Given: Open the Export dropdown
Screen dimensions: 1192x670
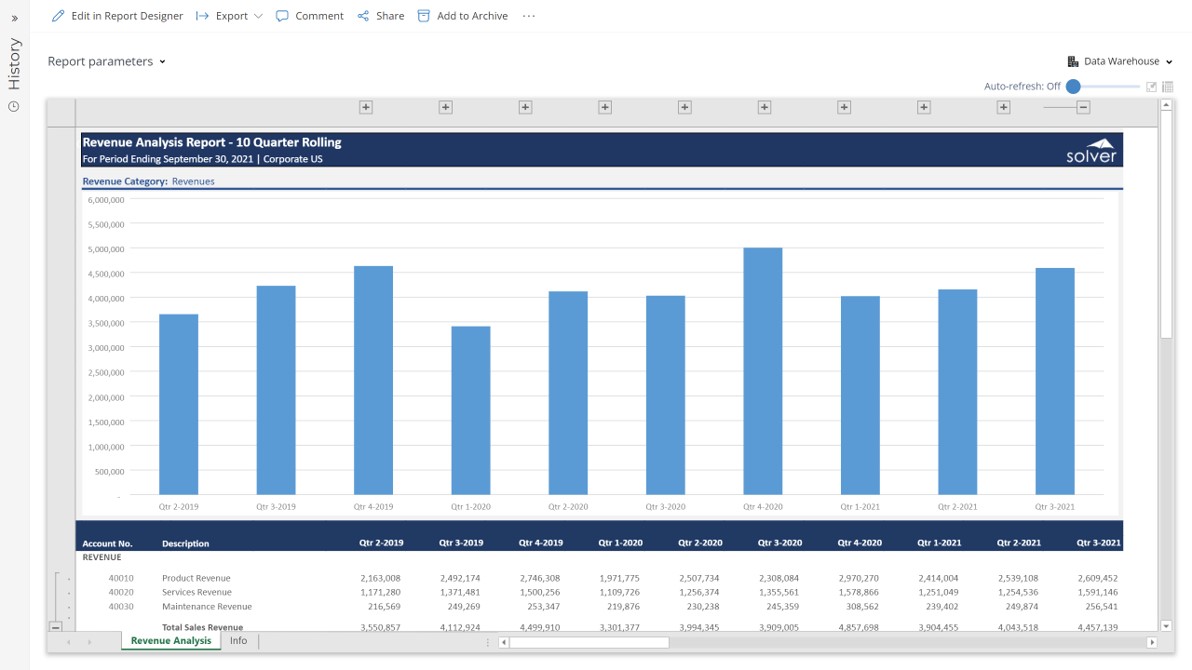Looking at the screenshot, I should click(x=230, y=16).
